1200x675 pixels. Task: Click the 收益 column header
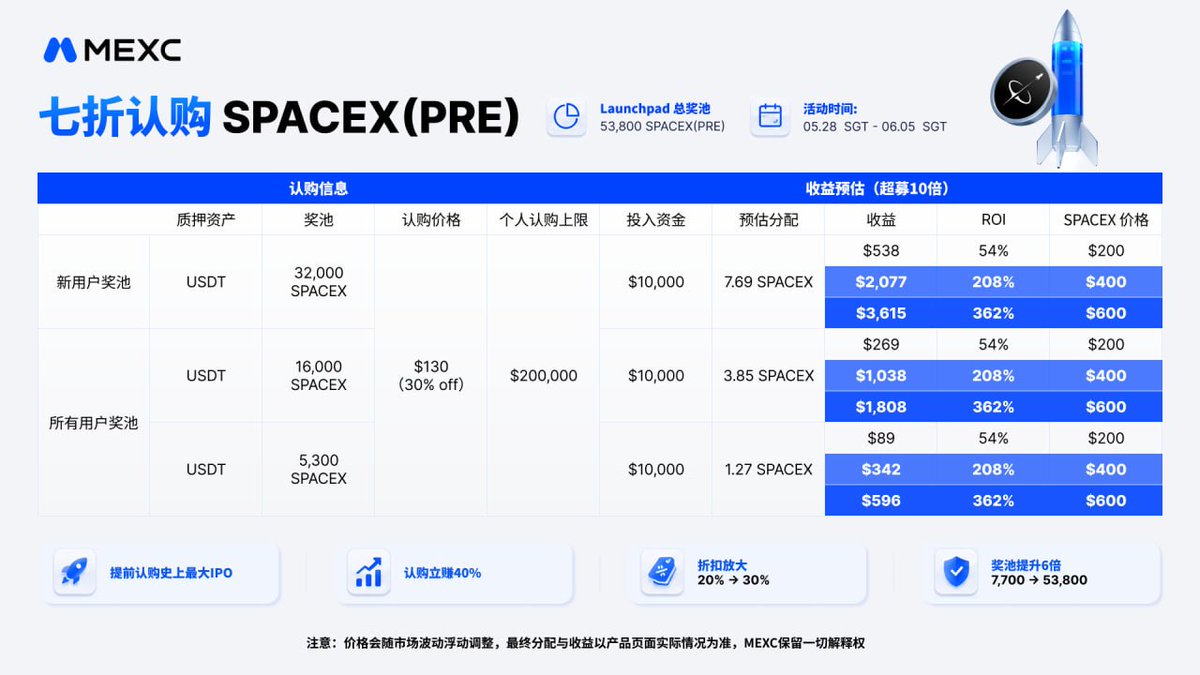click(x=881, y=220)
